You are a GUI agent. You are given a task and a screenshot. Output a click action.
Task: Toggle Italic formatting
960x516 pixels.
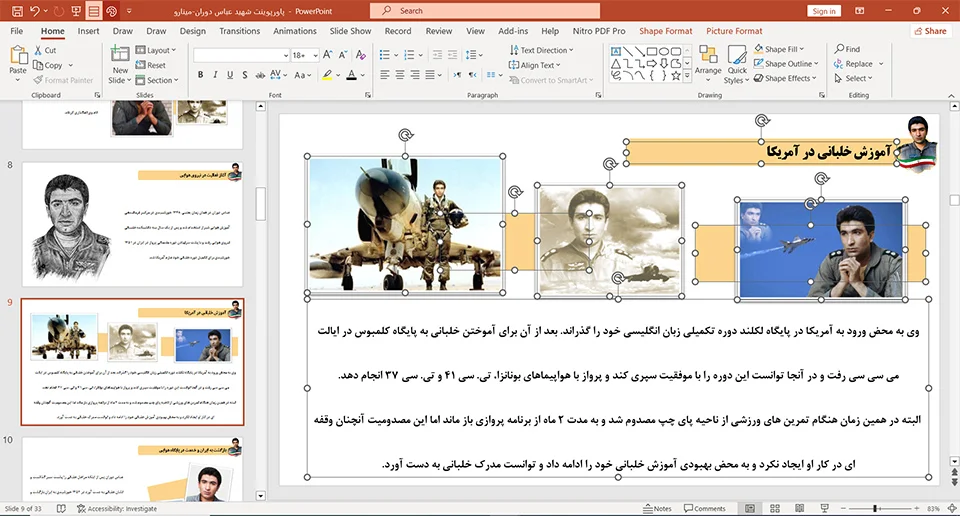215,75
